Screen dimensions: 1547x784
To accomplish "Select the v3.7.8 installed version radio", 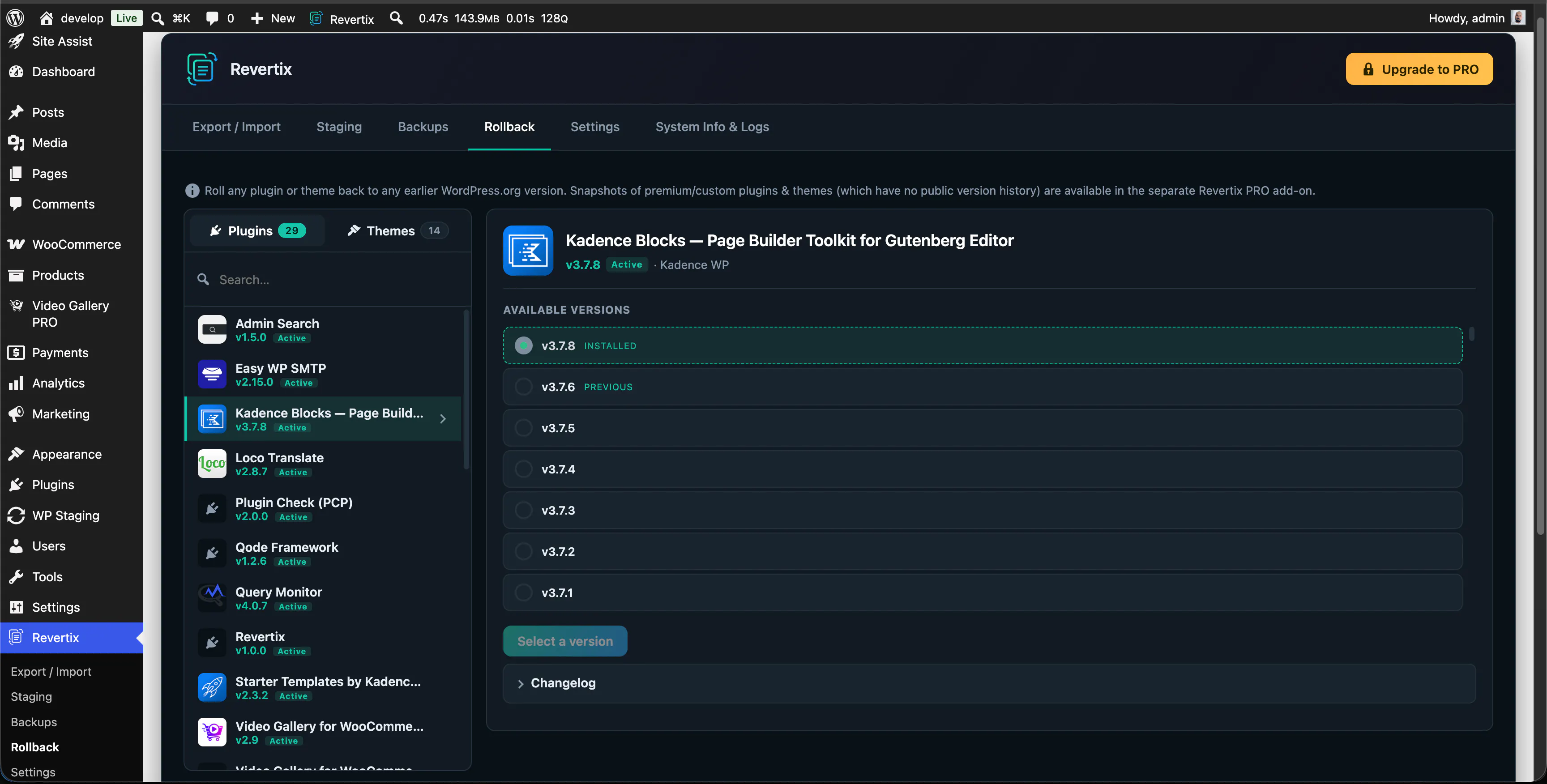I will (x=524, y=346).
